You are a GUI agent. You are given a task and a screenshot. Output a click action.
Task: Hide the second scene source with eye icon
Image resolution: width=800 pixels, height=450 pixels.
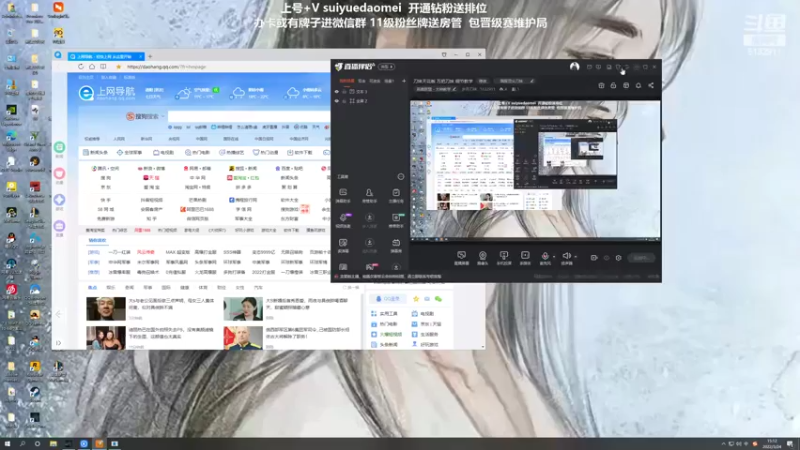point(337,101)
